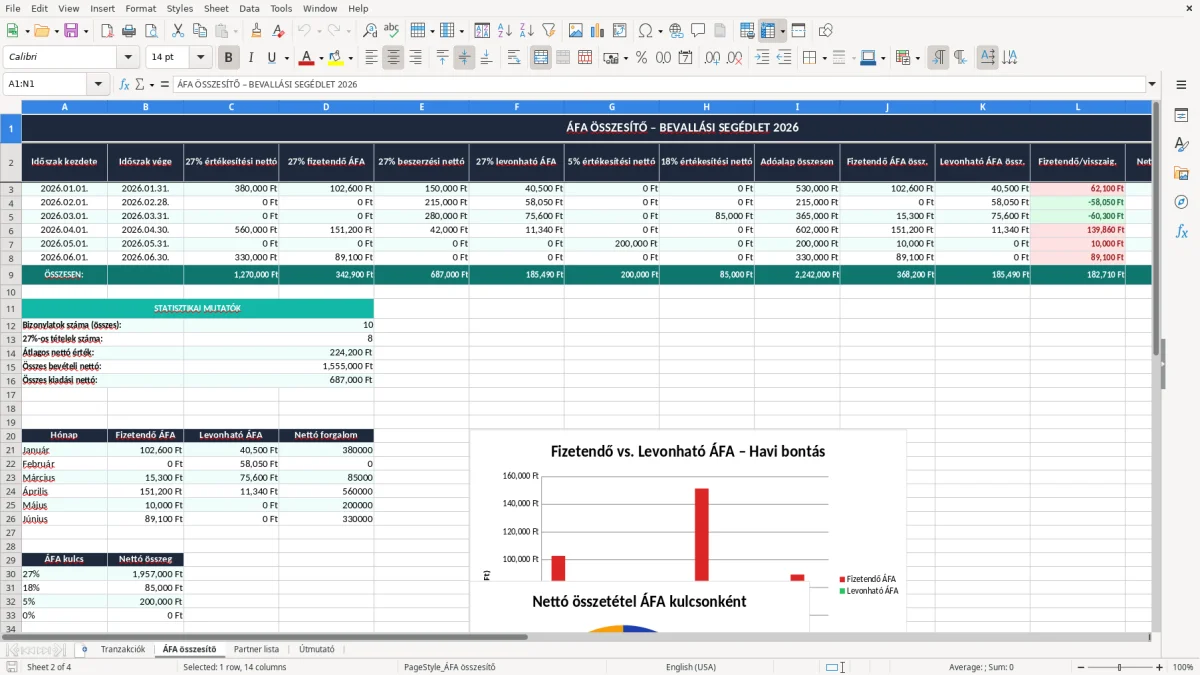Cut the selection with scissors icon
Screen dimensions: 1200x675
pyautogui.click(x=178, y=31)
